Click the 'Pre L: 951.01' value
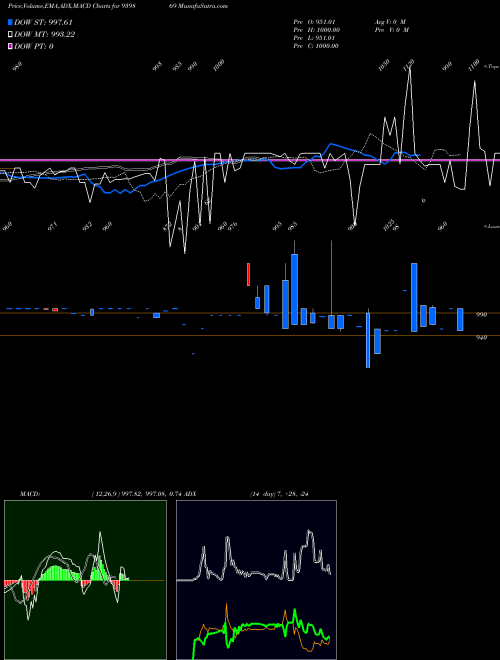This screenshot has width=500, height=660. coord(314,38)
